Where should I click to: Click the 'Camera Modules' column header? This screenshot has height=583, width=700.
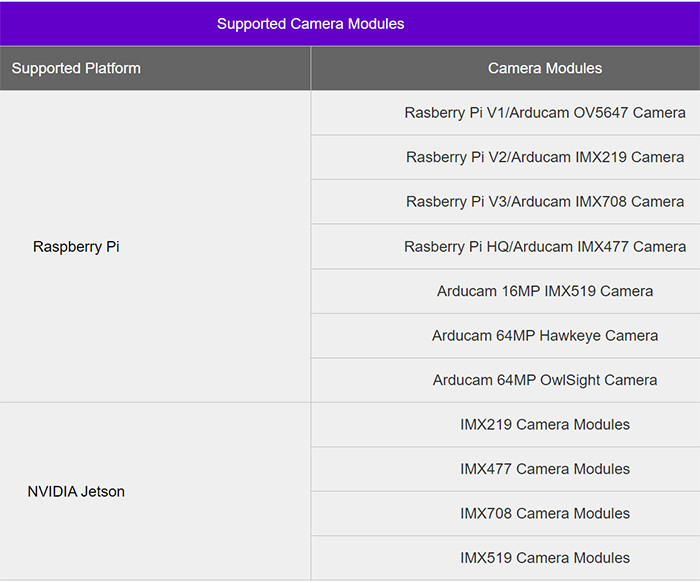tap(545, 68)
